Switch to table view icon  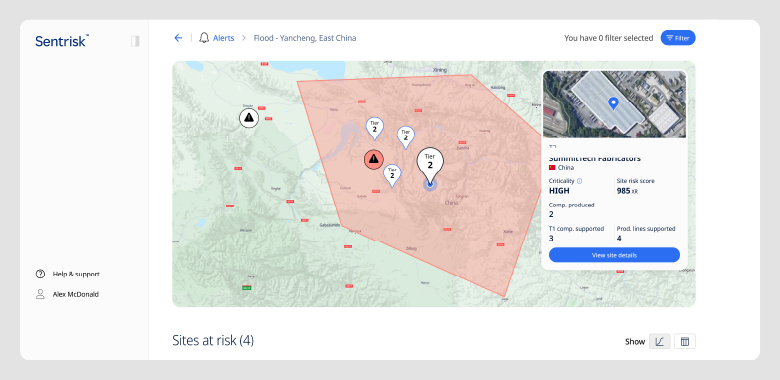coord(685,341)
